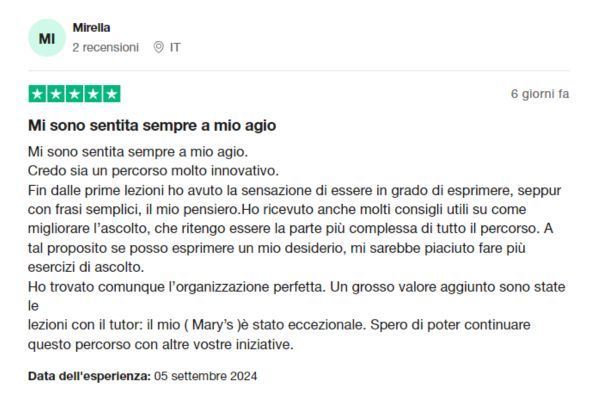Click the date 05 settembre 2024
Image resolution: width=600 pixels, height=400 pixels.
(x=205, y=376)
